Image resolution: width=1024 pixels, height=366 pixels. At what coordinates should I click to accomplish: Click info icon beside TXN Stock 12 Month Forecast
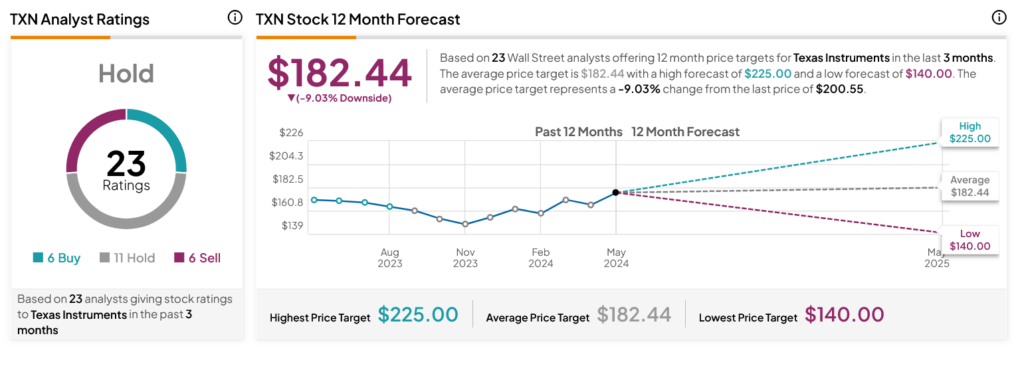pos(999,18)
